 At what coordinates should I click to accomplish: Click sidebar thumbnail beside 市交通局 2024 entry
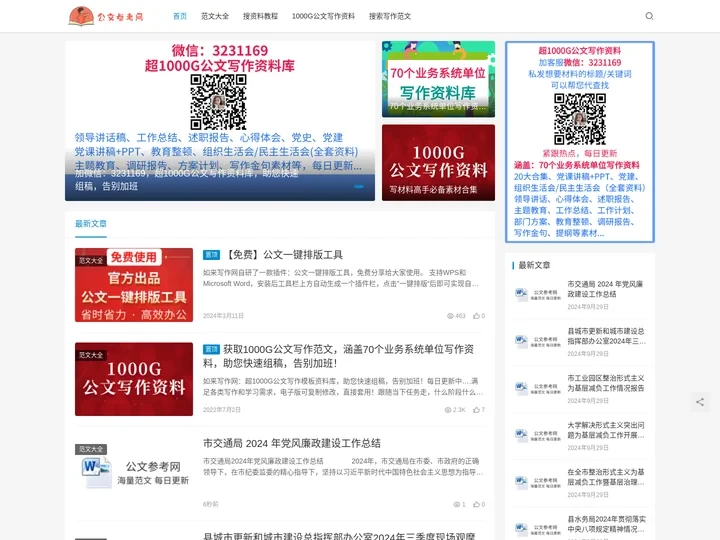pos(537,294)
